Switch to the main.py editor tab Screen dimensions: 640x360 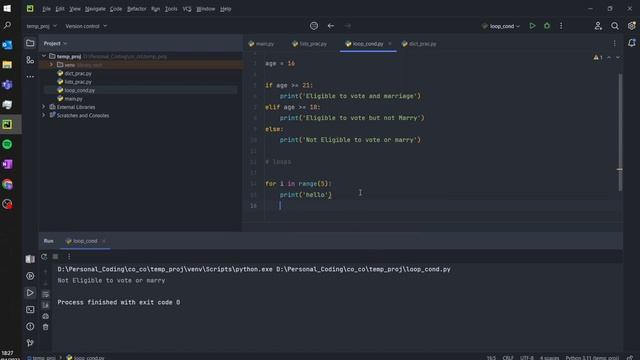(261, 44)
